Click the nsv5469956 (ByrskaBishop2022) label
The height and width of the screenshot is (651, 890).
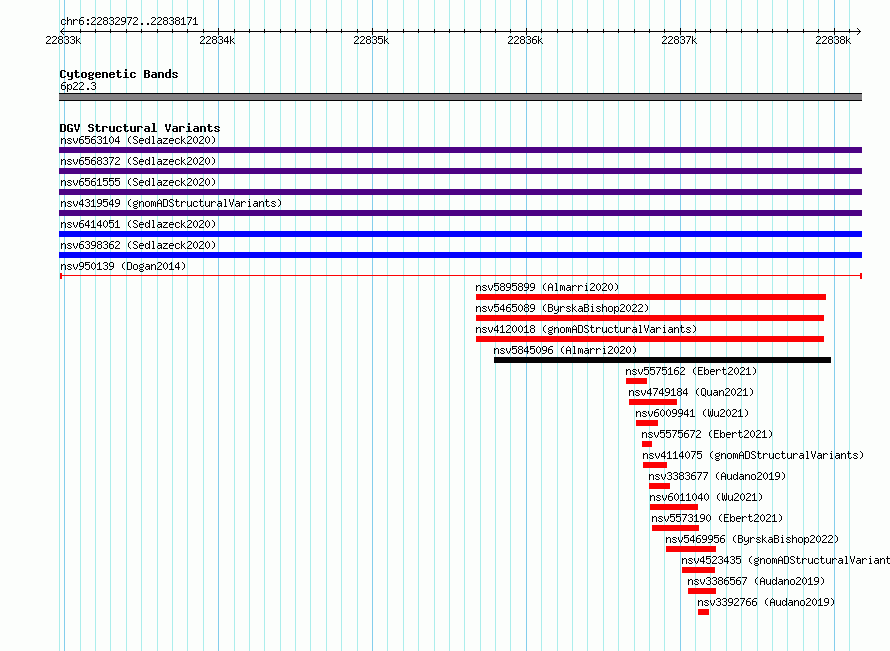[x=752, y=539]
